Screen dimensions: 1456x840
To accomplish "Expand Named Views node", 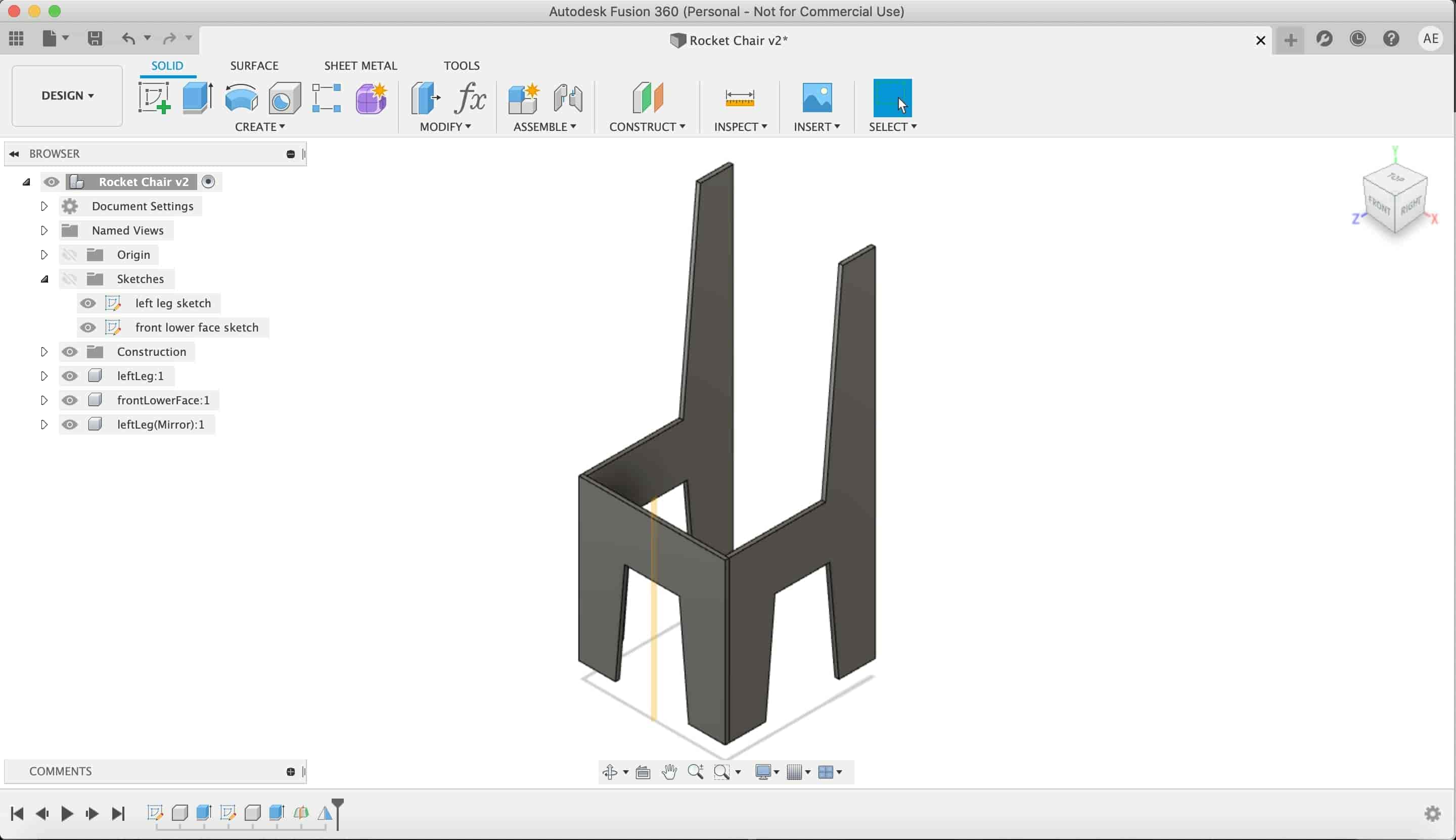I will click(44, 230).
